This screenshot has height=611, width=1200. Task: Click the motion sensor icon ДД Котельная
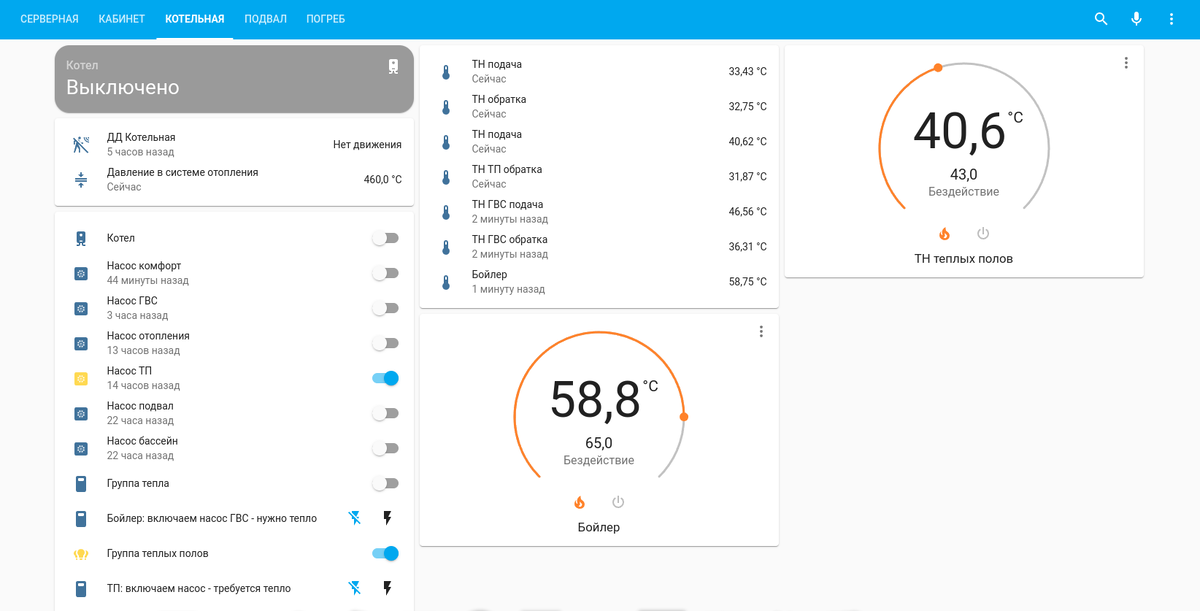(81, 144)
